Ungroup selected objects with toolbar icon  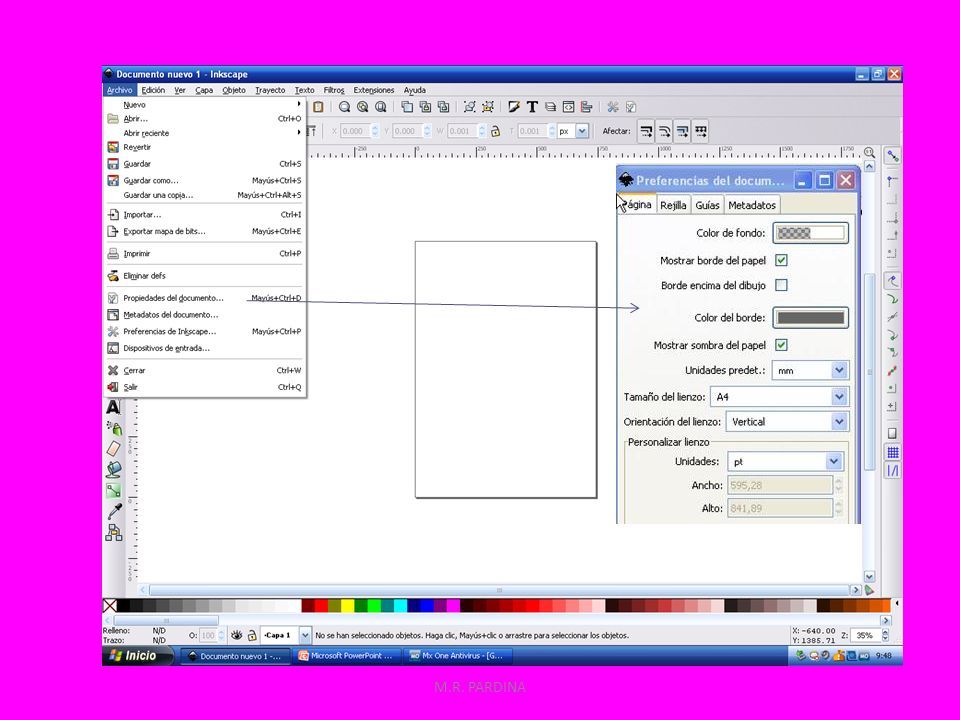tap(488, 107)
